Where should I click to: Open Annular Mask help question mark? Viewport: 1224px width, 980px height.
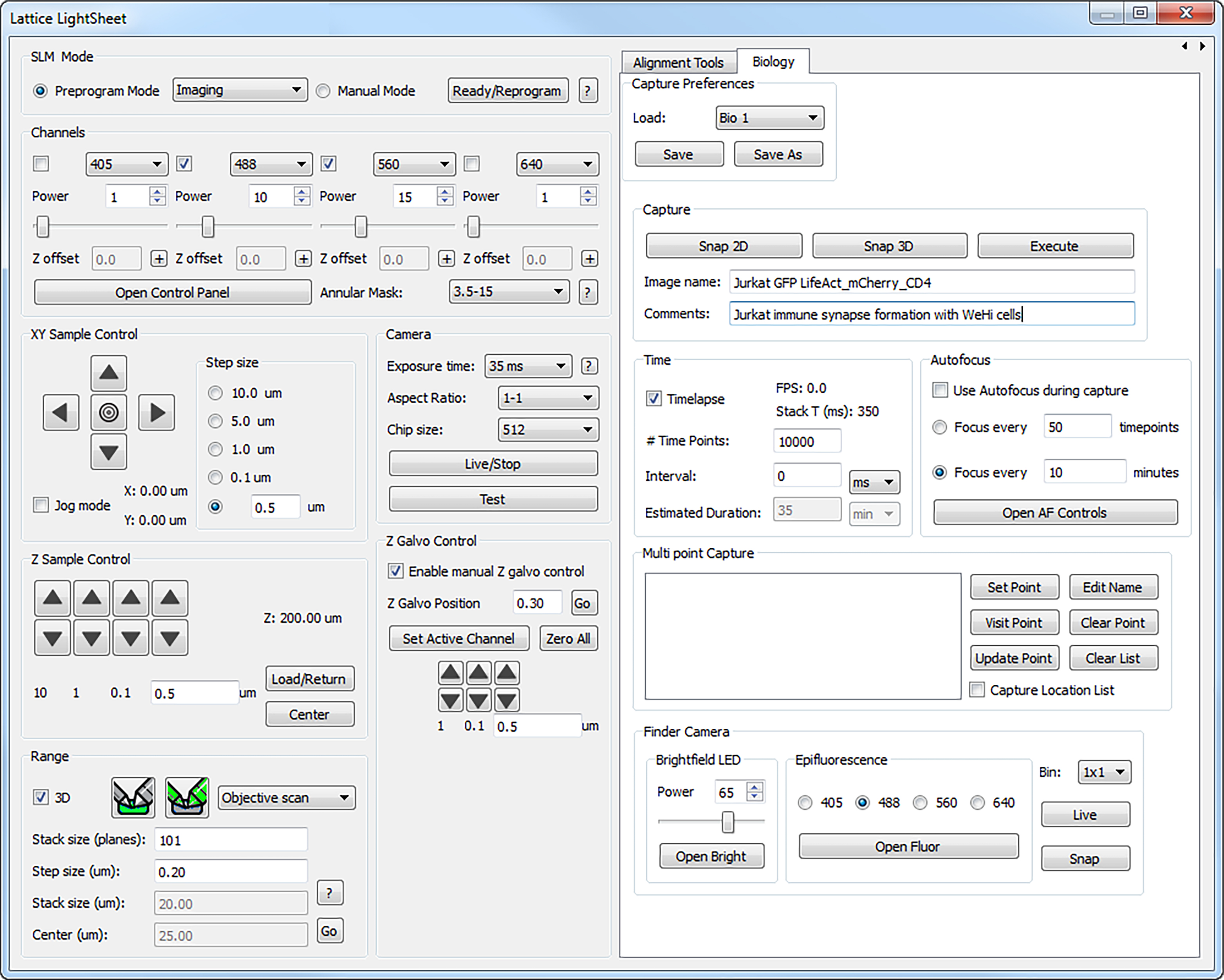pyautogui.click(x=588, y=292)
